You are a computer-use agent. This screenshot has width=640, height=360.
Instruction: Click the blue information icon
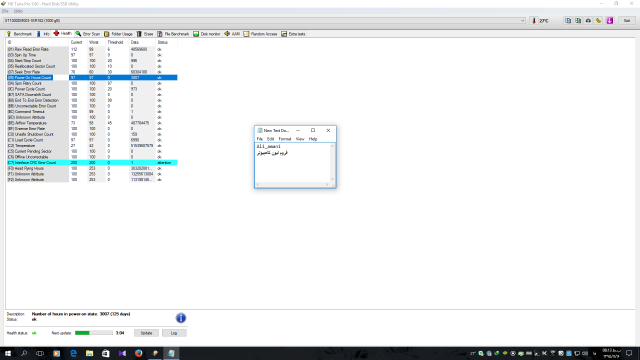coord(181,318)
